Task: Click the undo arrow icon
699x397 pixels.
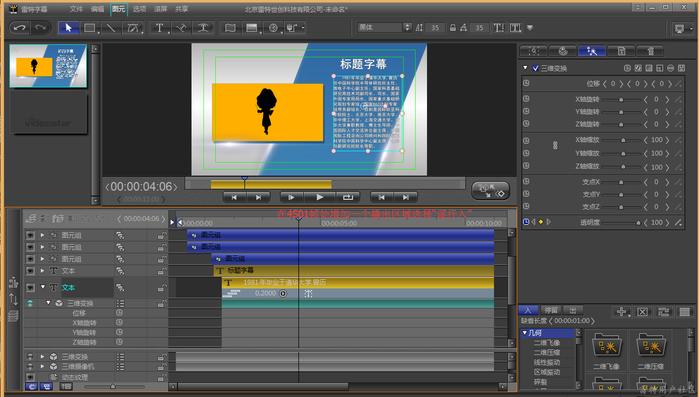Action: (x=19, y=28)
